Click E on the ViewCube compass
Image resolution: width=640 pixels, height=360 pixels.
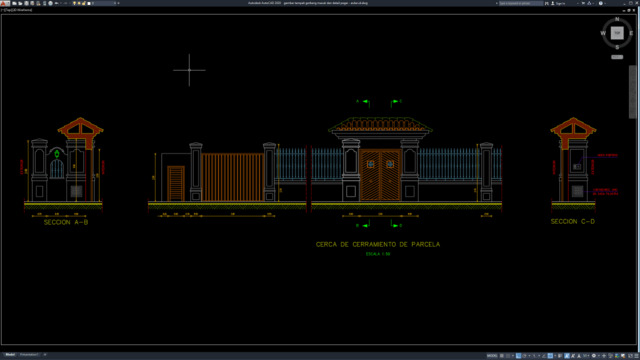tap(631, 33)
